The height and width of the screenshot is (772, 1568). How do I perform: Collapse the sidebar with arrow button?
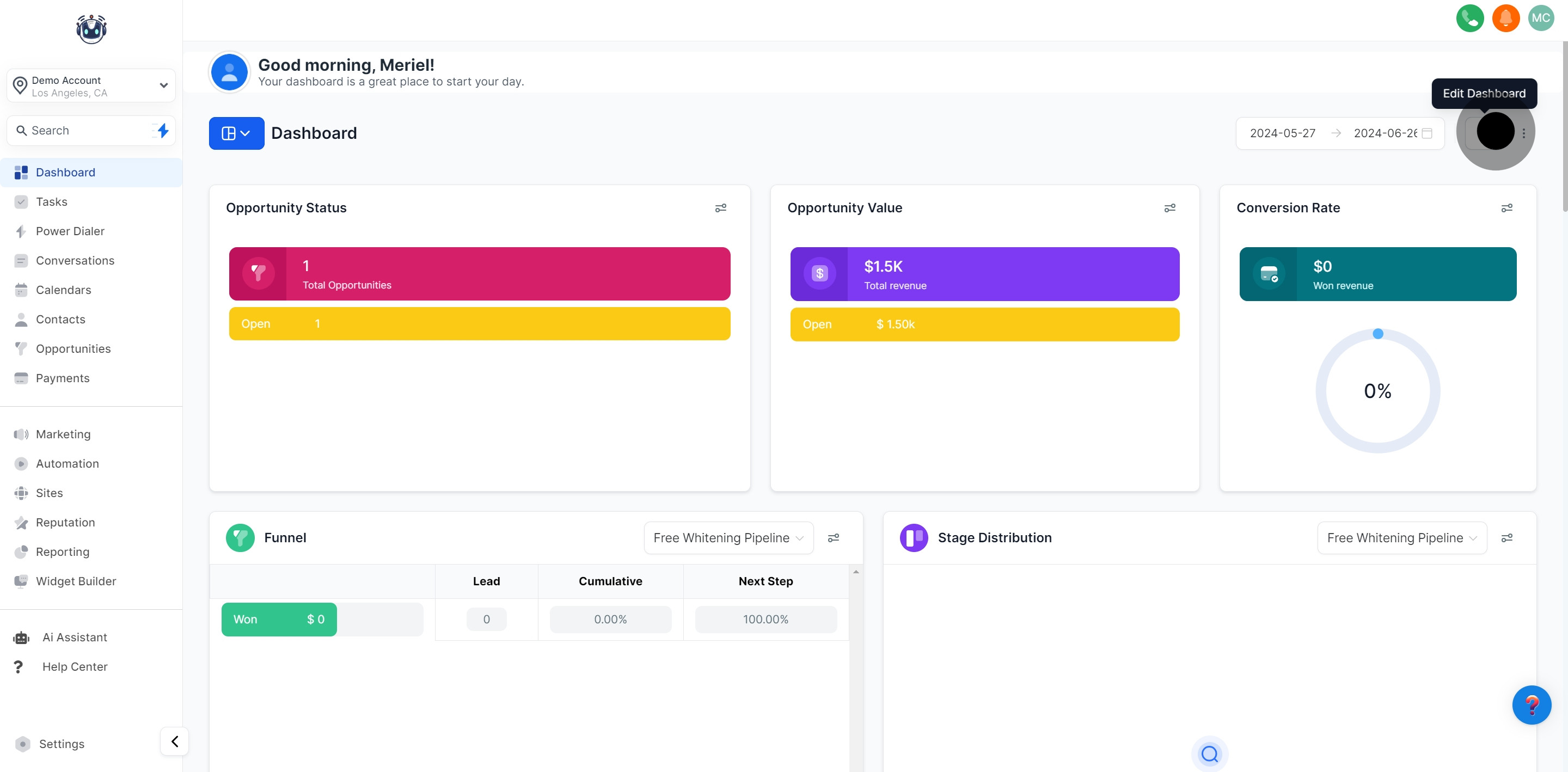pyautogui.click(x=175, y=741)
